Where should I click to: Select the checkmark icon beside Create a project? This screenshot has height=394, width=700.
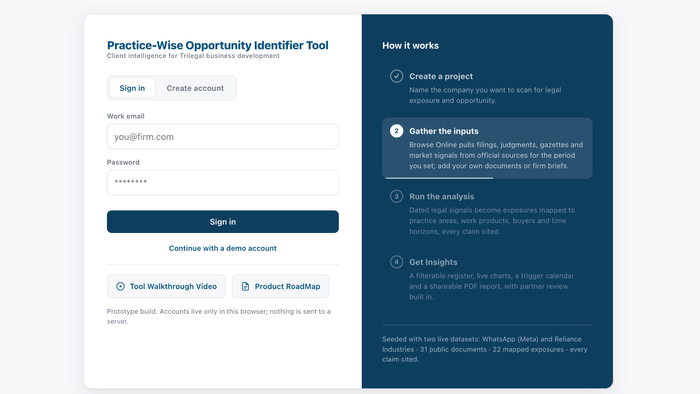point(396,76)
